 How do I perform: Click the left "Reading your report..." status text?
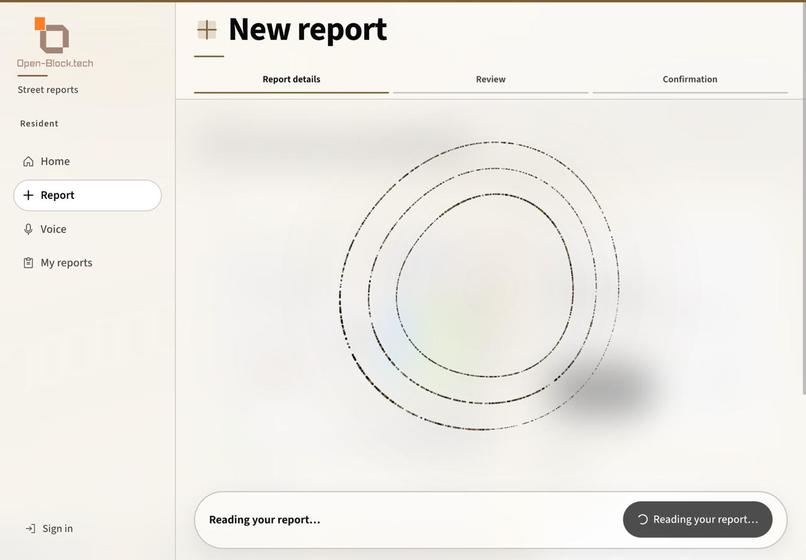pyautogui.click(x=264, y=520)
